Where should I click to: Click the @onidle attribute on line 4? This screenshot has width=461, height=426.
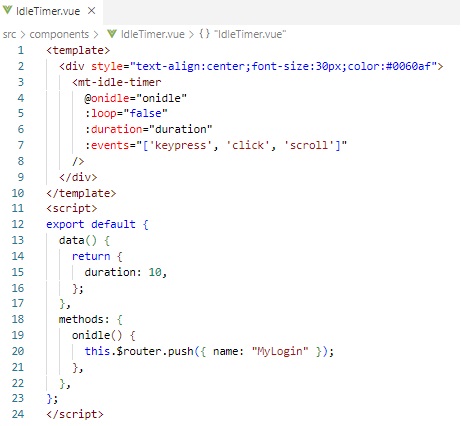(107, 98)
